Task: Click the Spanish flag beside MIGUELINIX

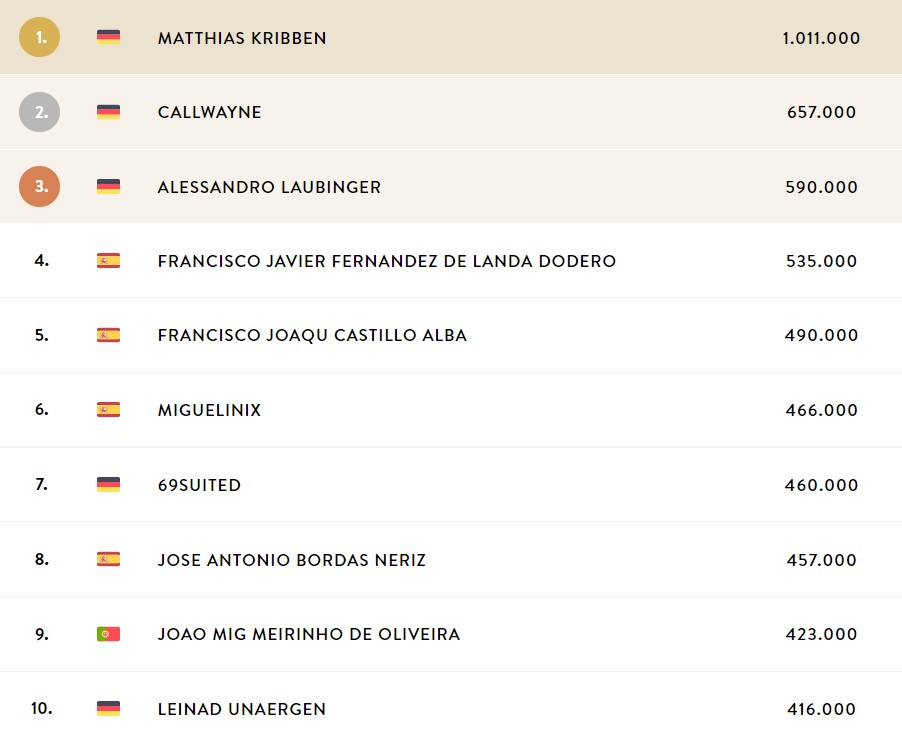Action: [x=108, y=410]
